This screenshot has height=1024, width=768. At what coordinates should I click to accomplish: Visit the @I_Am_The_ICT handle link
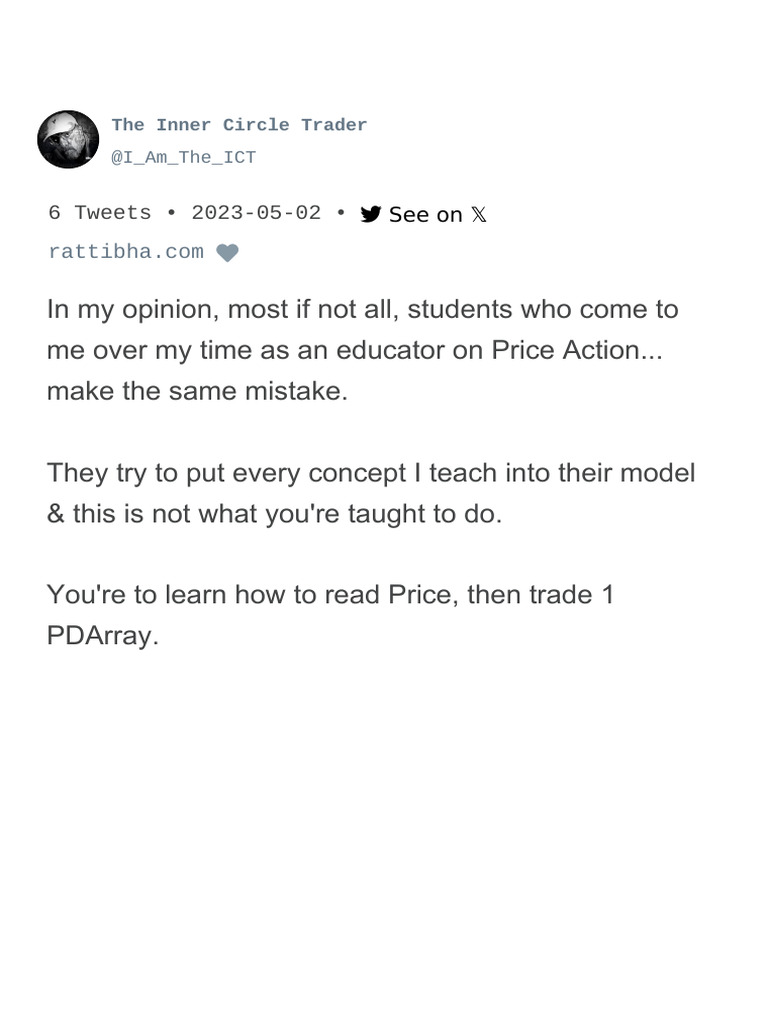[183, 157]
